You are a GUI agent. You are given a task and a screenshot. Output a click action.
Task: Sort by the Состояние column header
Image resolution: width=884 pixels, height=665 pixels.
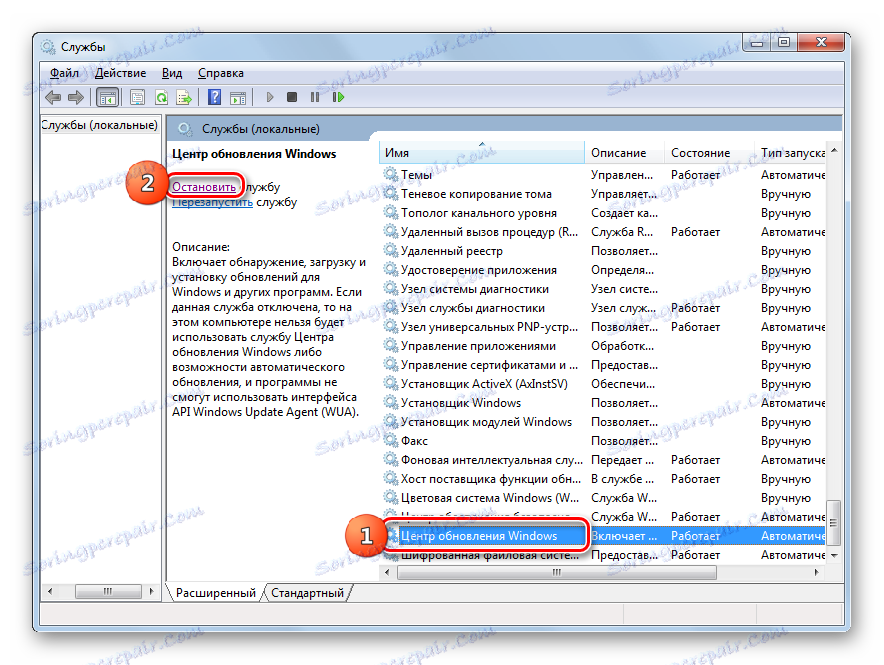(x=709, y=153)
